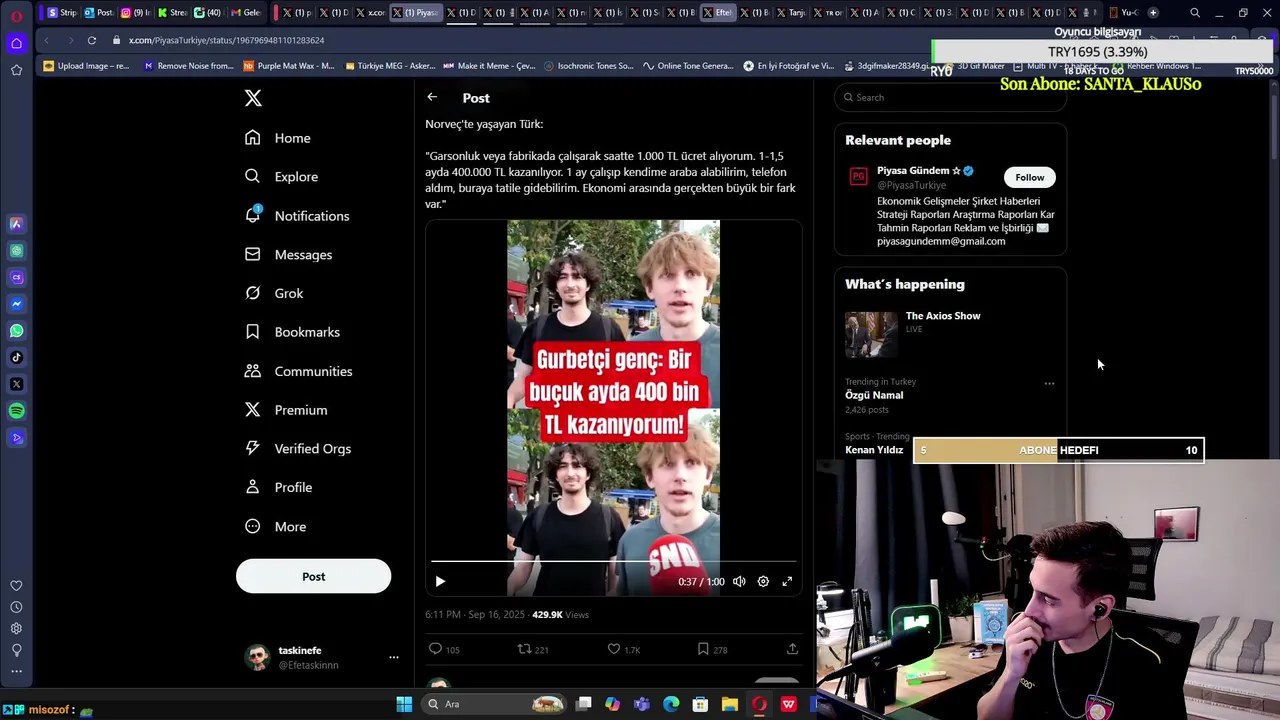Viewport: 1280px width, 720px height.
Task: Open Bookmarks in the X sidebar
Action: 292,332
